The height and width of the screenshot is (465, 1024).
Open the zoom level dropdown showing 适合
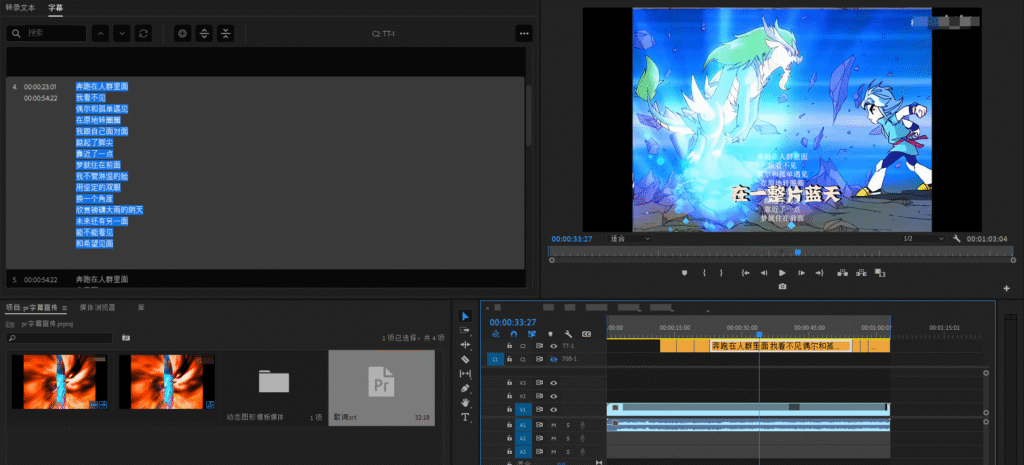(x=630, y=239)
